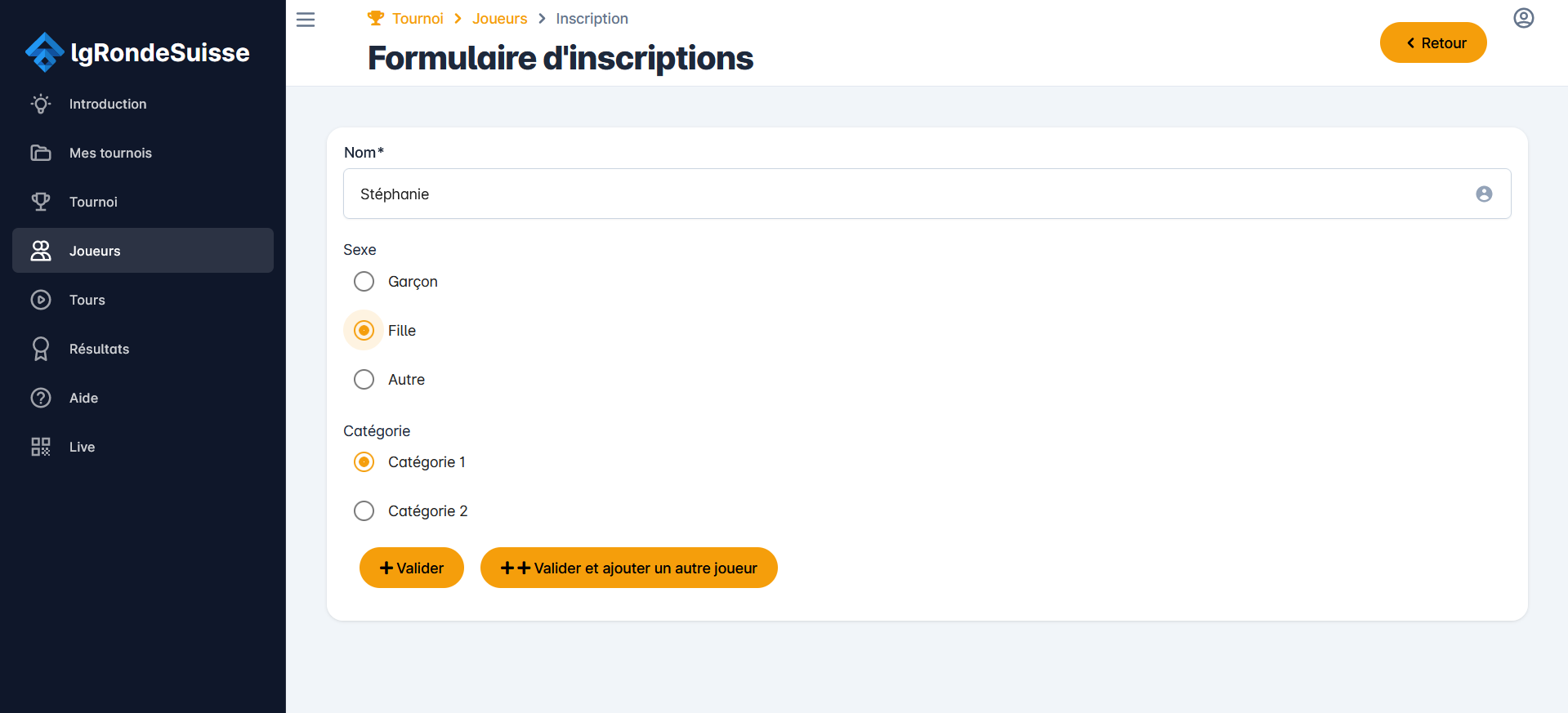Viewport: 1568px width, 713px height.
Task: Select the Fille radio button
Action: point(364,331)
